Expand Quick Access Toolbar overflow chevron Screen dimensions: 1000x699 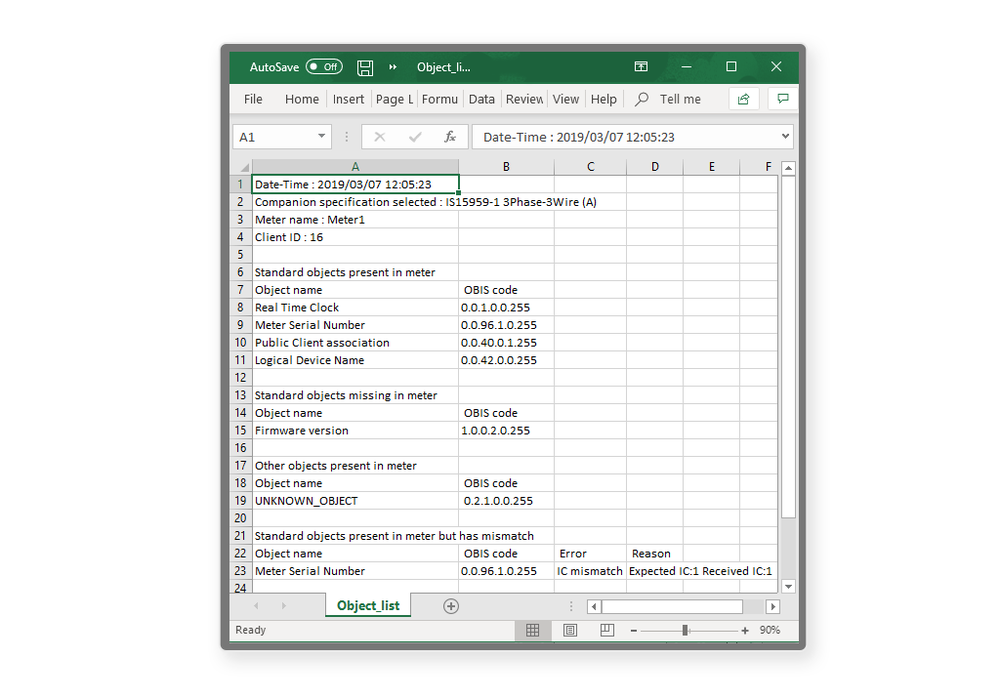click(393, 67)
